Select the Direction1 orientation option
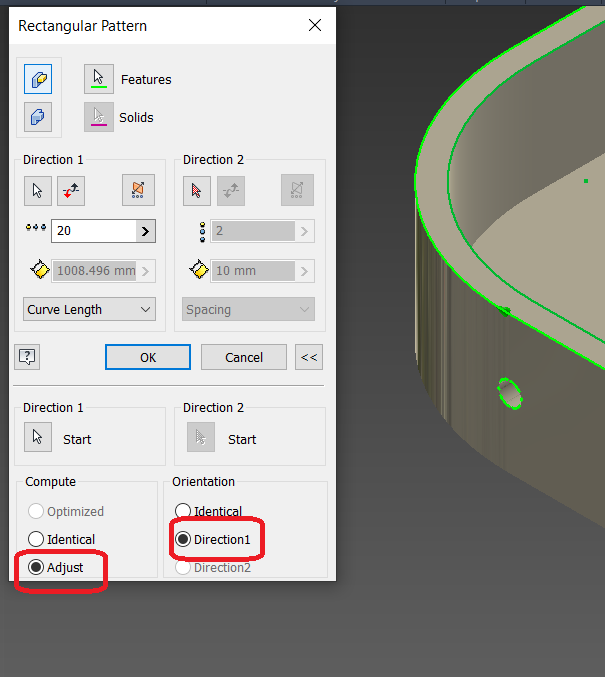The image size is (605, 677). coord(213,539)
